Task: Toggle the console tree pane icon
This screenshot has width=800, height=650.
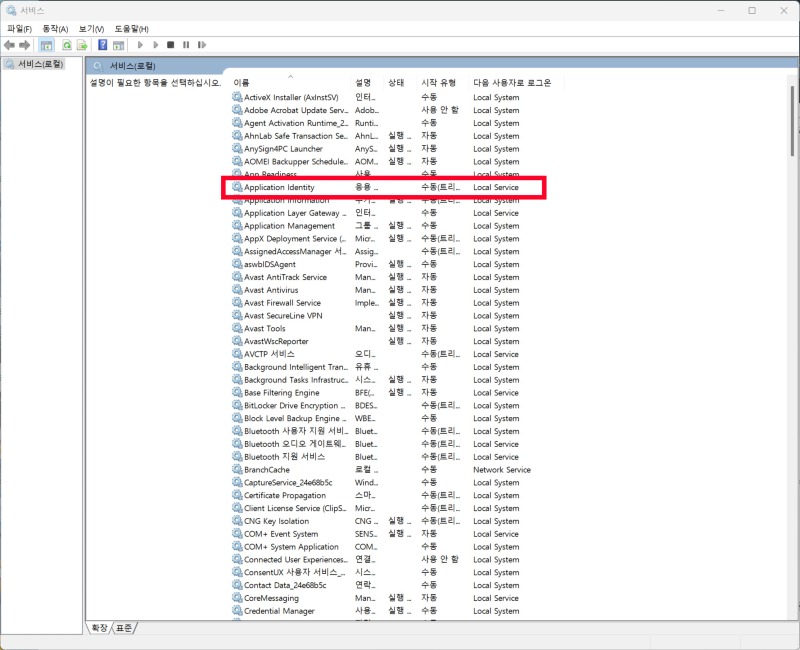Action: coord(46,45)
